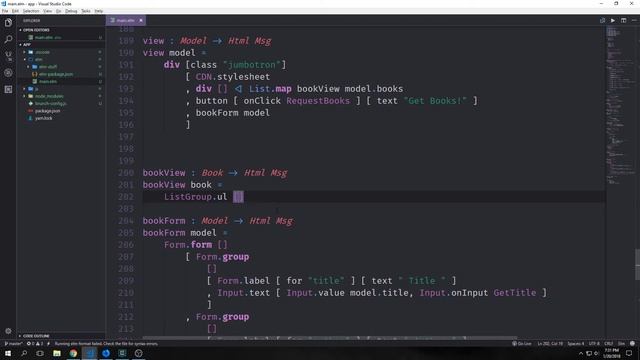
Task: Open the editor More Actions ellipsis
Action: (x=634, y=20)
